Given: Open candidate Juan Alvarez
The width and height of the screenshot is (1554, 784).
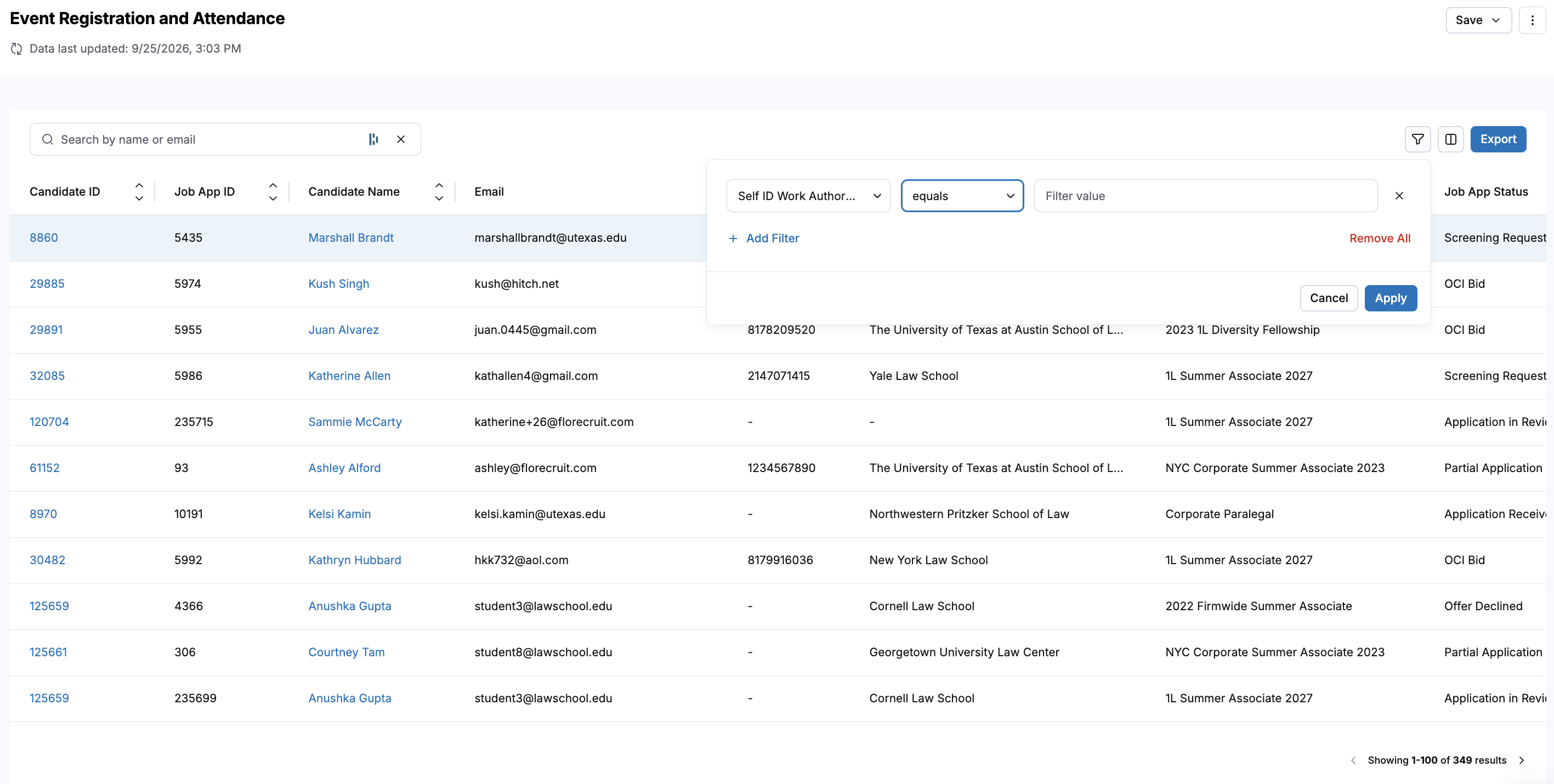Looking at the screenshot, I should point(344,330).
